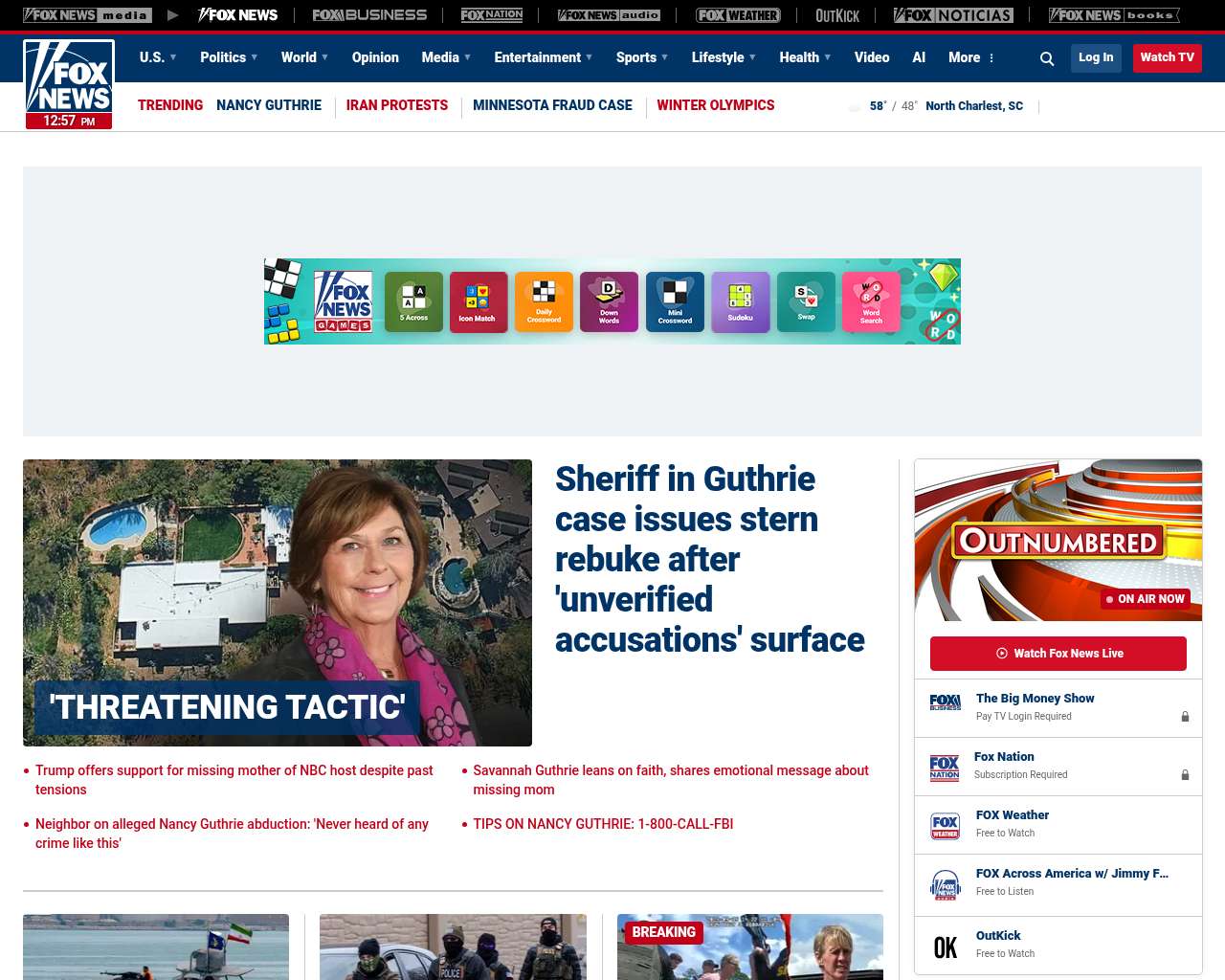
Task: Open the Mini Crossword game icon
Action: coord(675,301)
